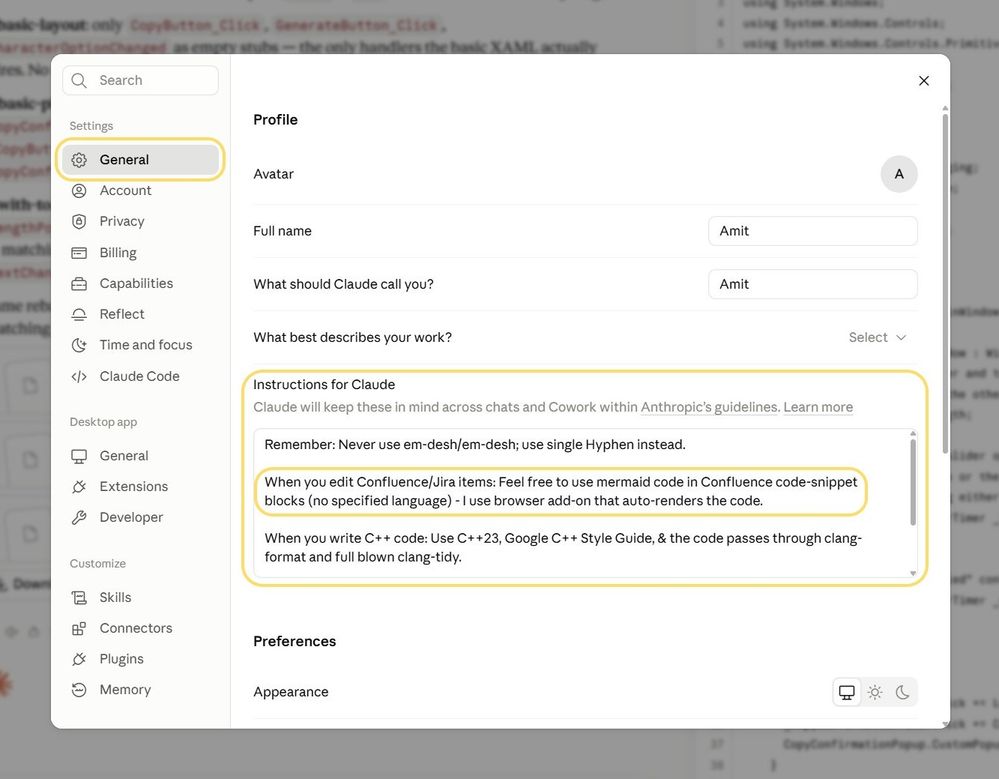Click the instructions textbox scrollbar thumb
This screenshot has height=779, width=999.
913,482
